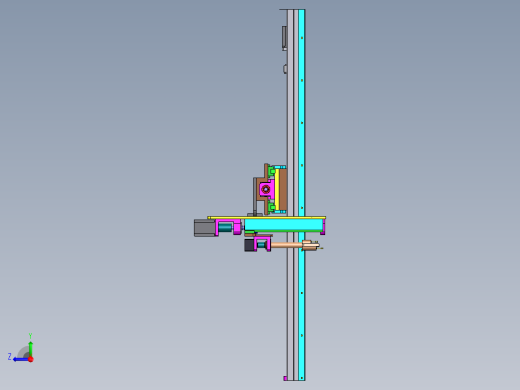Select the lower green slider block
This screenshot has width=520, height=390.
point(271,207)
